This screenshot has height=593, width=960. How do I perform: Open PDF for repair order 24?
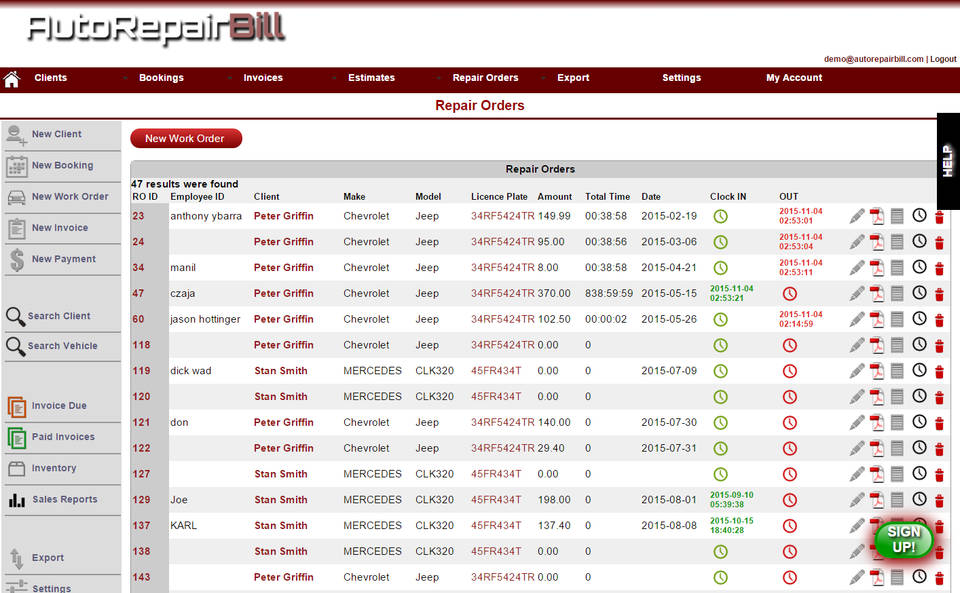877,242
